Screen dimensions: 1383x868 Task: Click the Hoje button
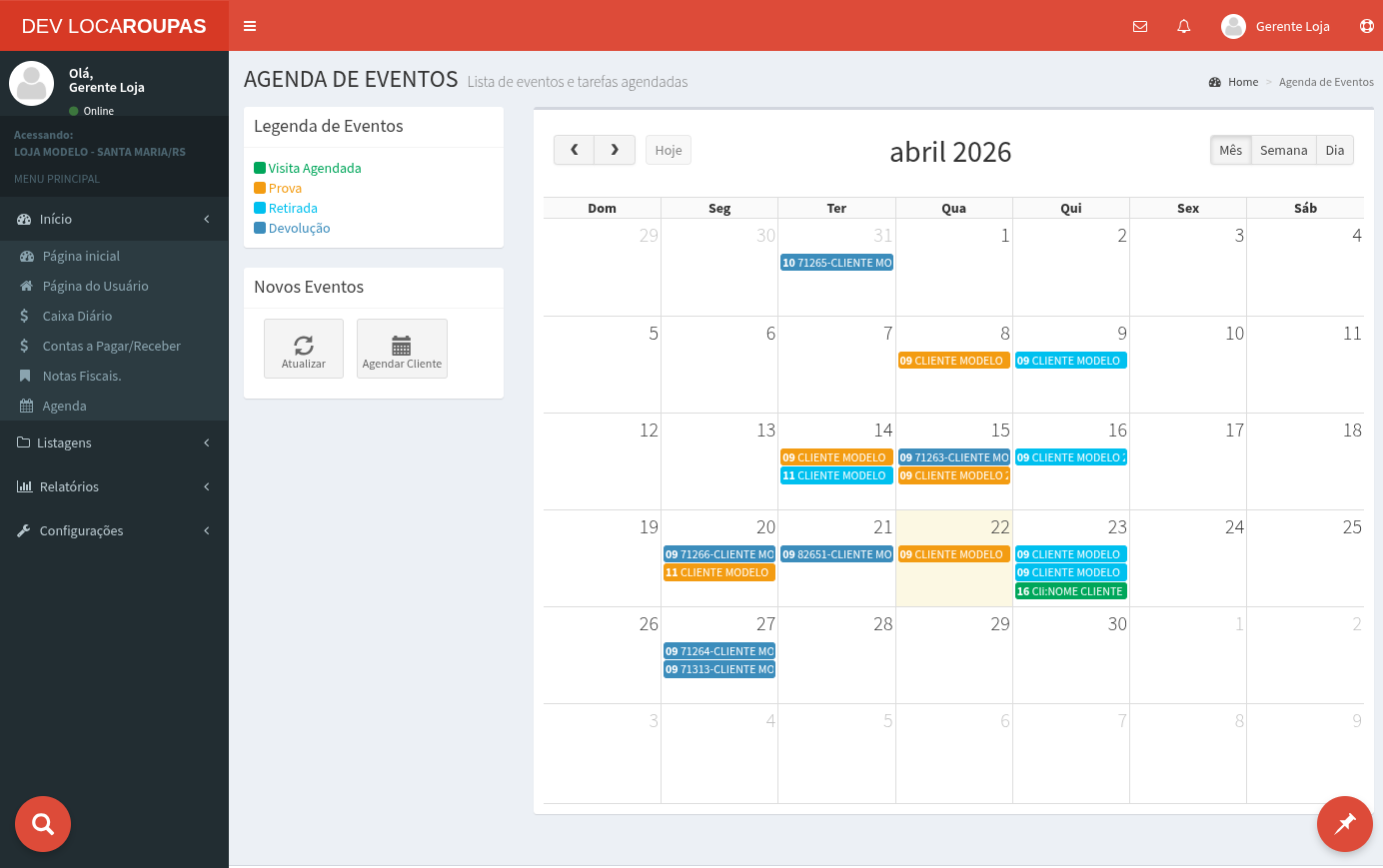coord(669,150)
